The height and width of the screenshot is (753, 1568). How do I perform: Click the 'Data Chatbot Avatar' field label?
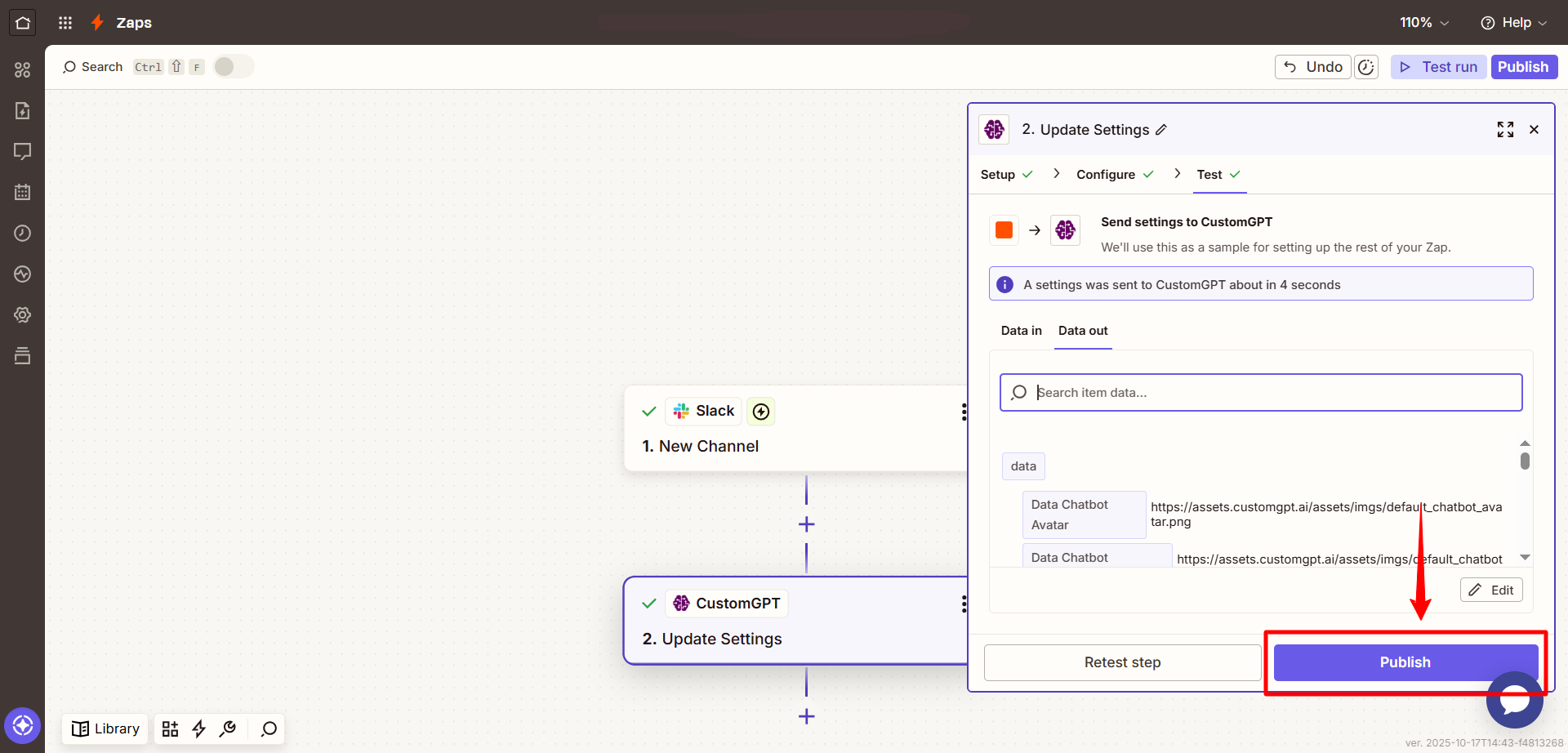pyautogui.click(x=1084, y=515)
